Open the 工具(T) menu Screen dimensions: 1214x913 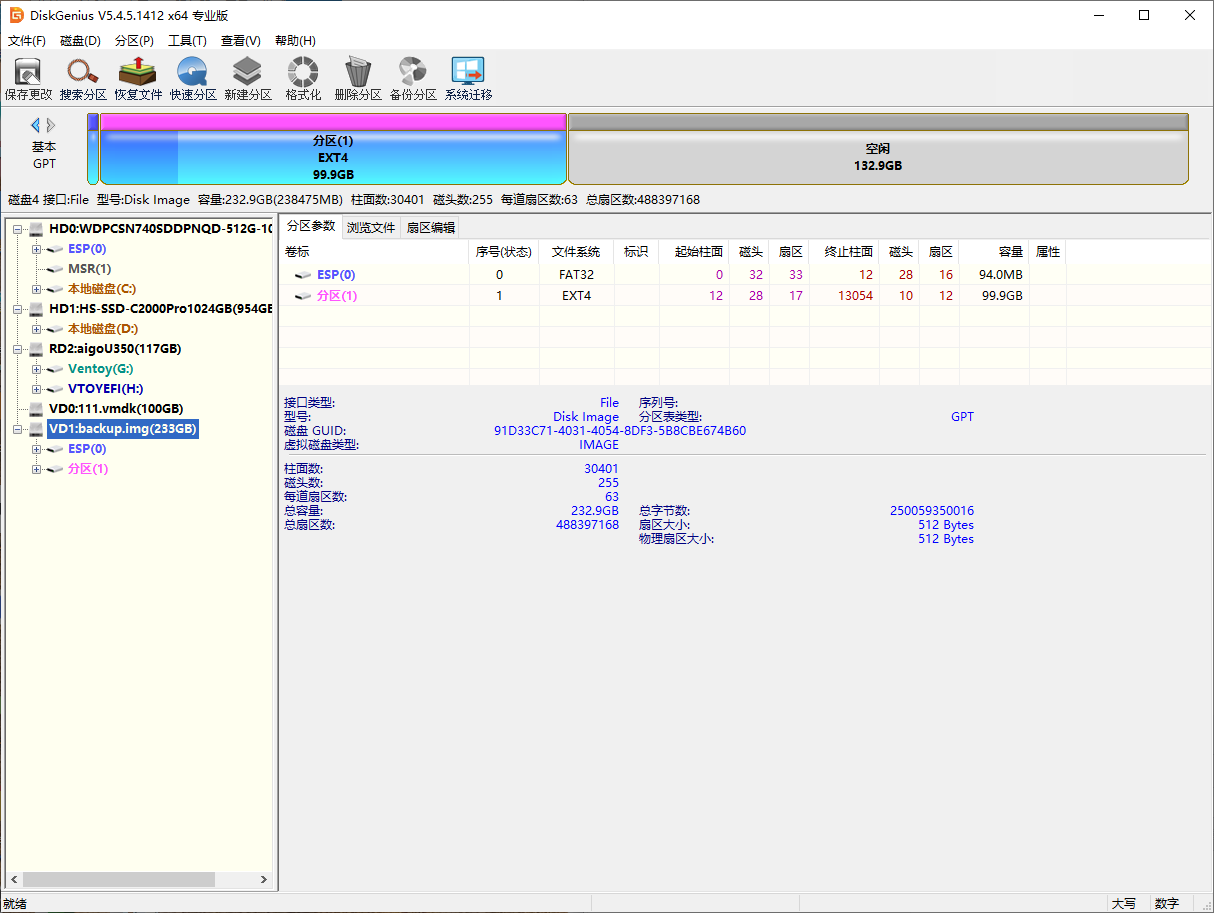point(187,41)
